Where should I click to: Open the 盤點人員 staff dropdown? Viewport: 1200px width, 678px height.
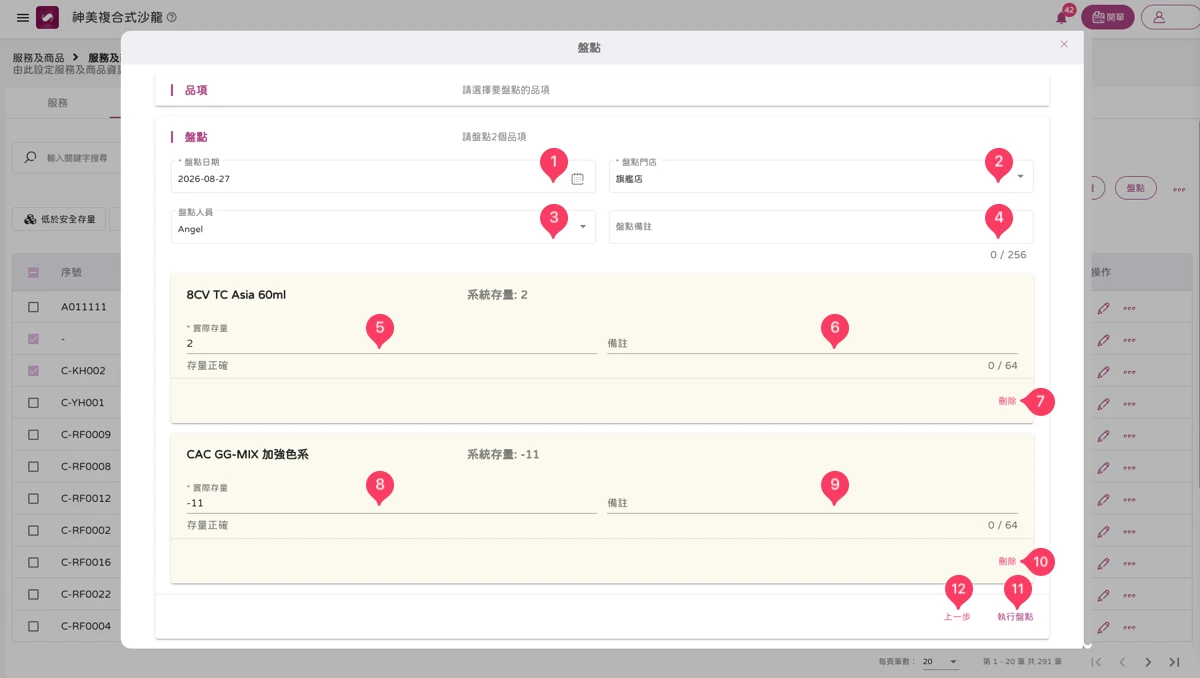click(383, 226)
